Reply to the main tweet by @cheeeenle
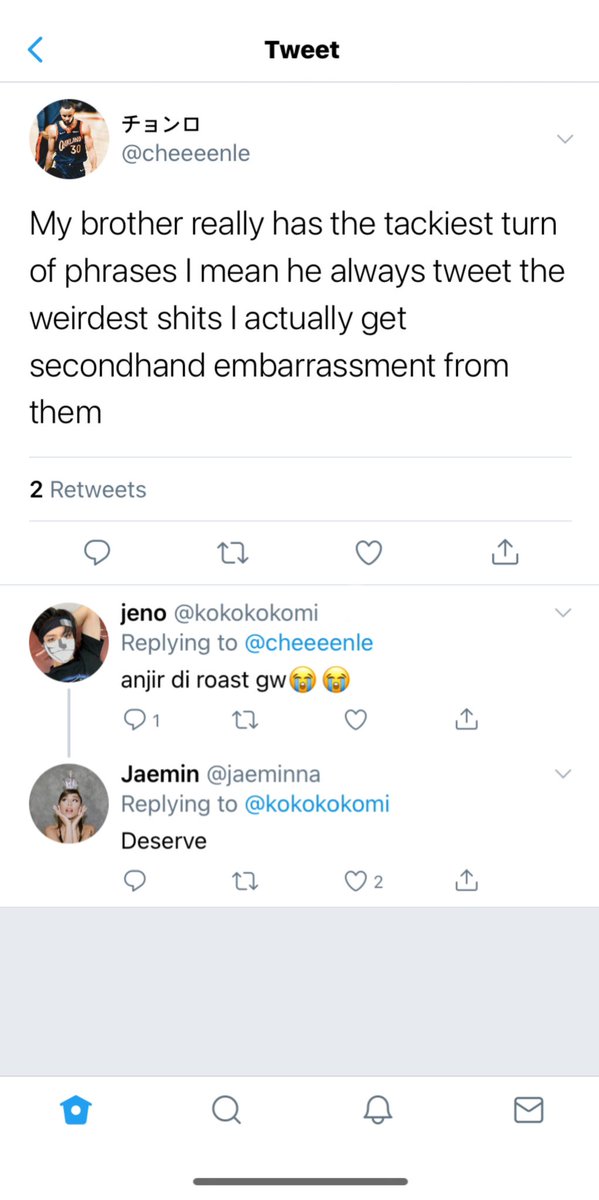This screenshot has width=599, height=1200. tap(97, 551)
